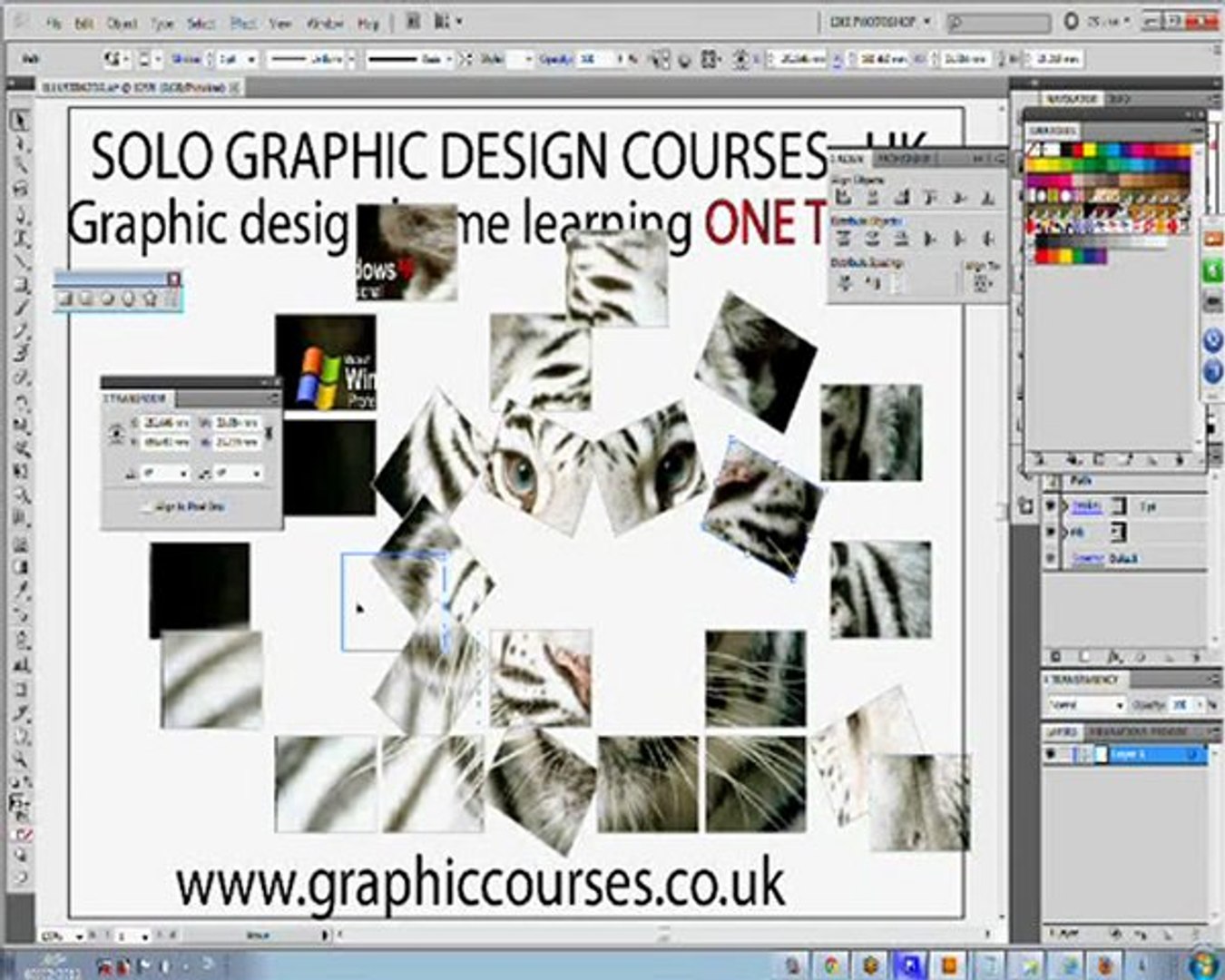
Task: Click Opacity label in Control bar
Action: coord(554,59)
